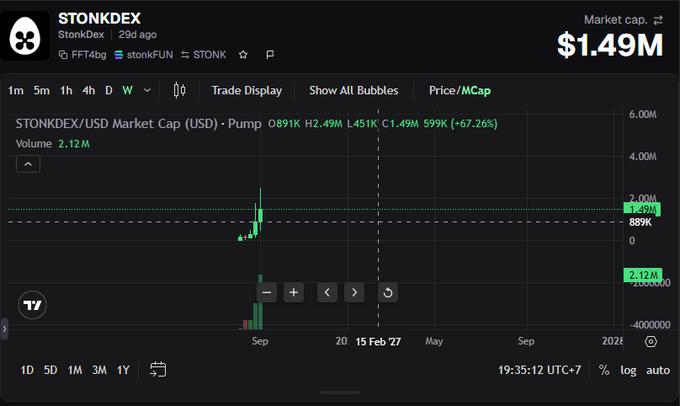Image resolution: width=680 pixels, height=406 pixels.
Task: Switch chart to MCap mode
Action: tap(476, 90)
